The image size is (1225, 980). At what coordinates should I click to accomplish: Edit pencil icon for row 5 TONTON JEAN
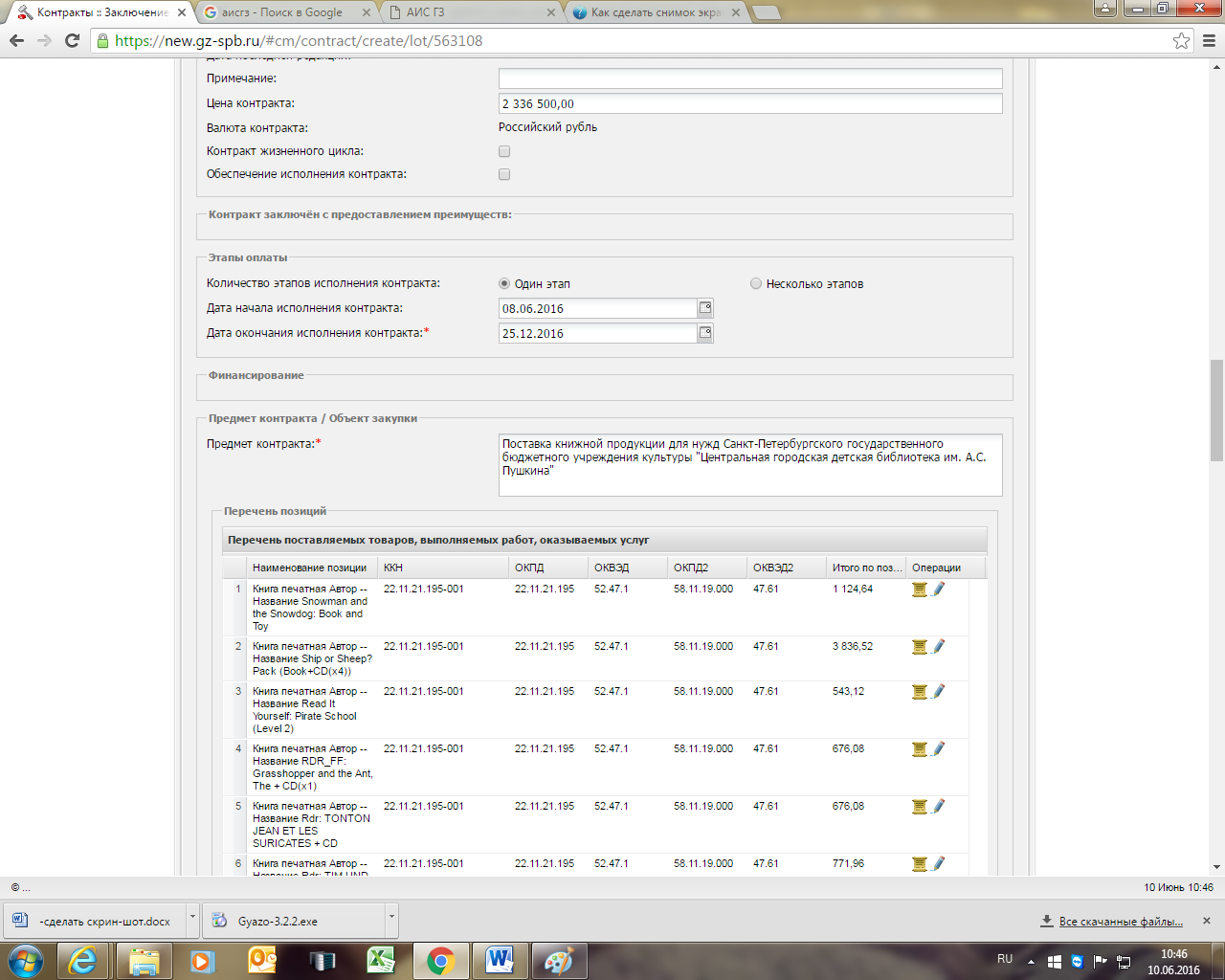[938, 807]
